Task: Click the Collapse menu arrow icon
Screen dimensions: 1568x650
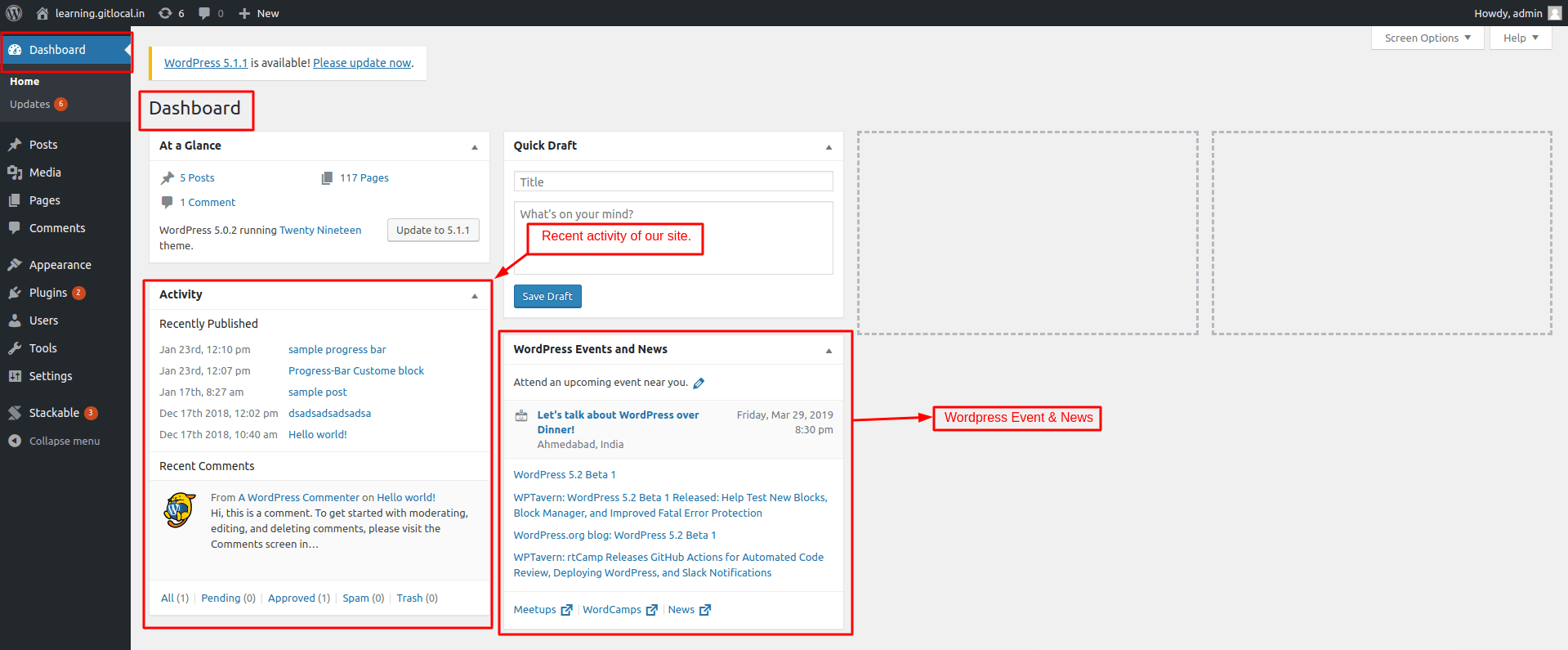Action: [x=15, y=441]
